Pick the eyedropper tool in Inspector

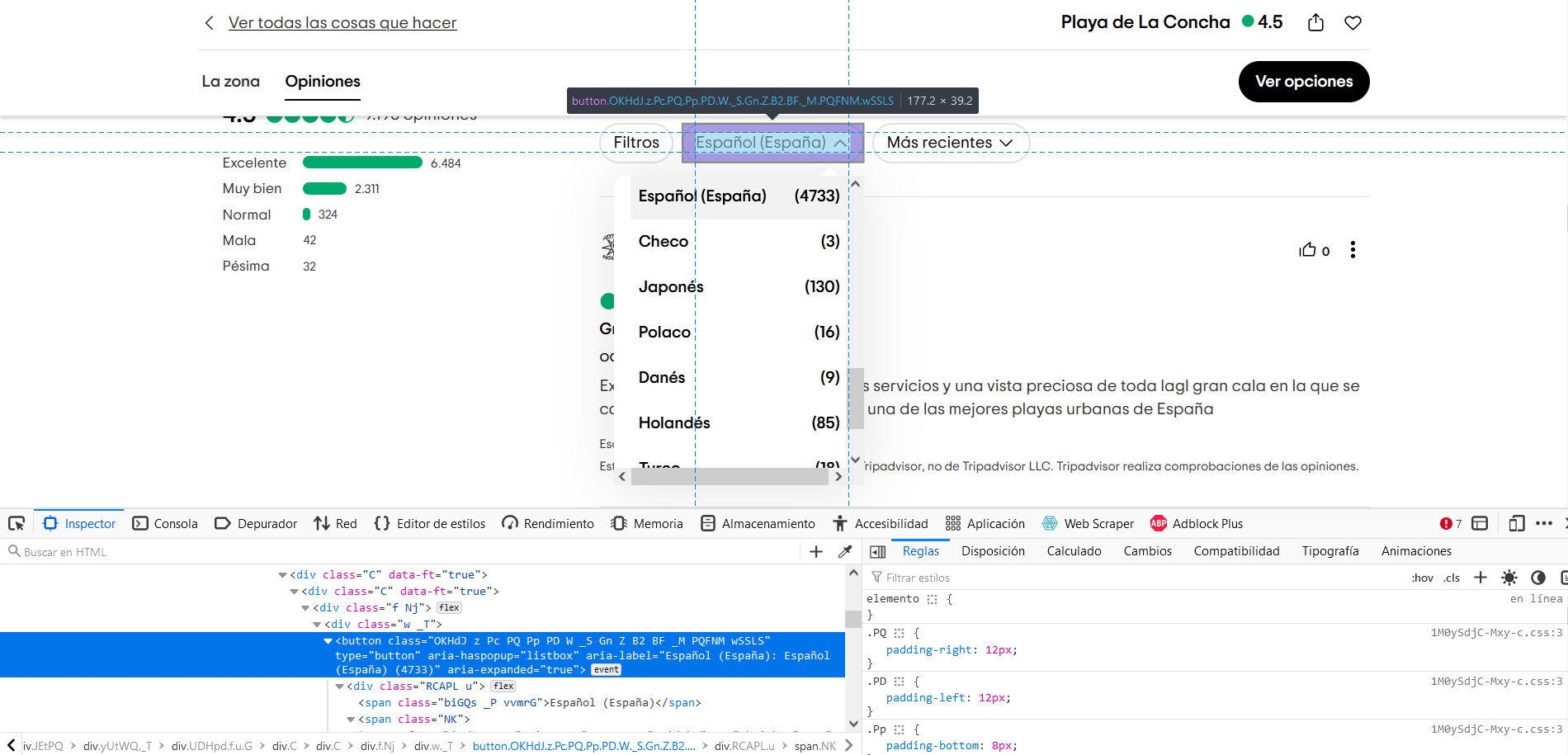[844, 552]
